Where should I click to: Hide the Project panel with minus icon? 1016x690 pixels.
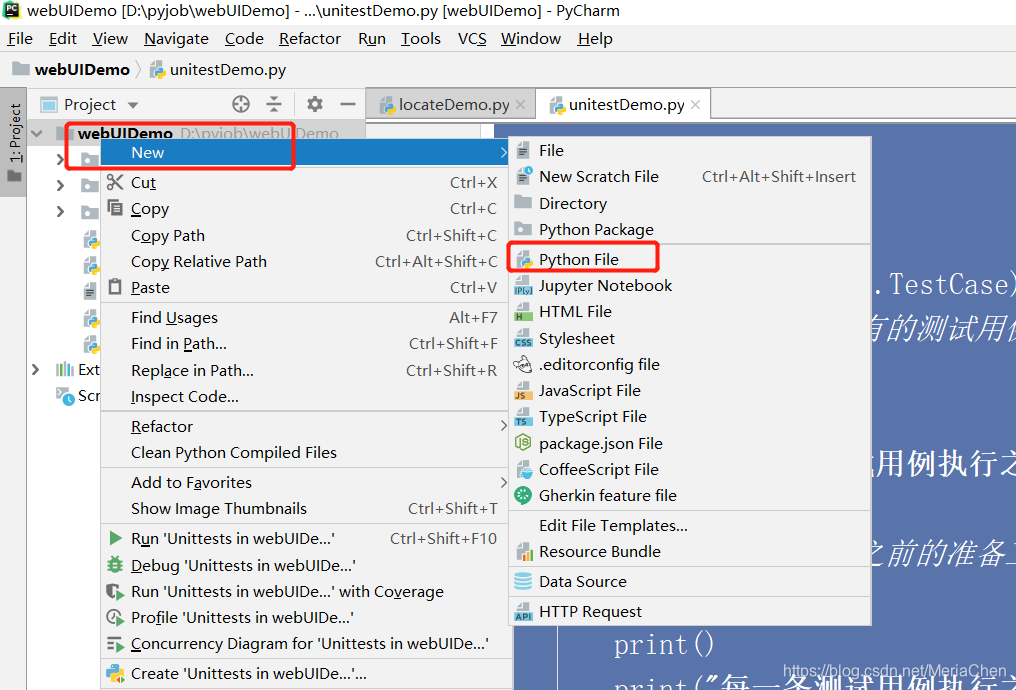(348, 104)
